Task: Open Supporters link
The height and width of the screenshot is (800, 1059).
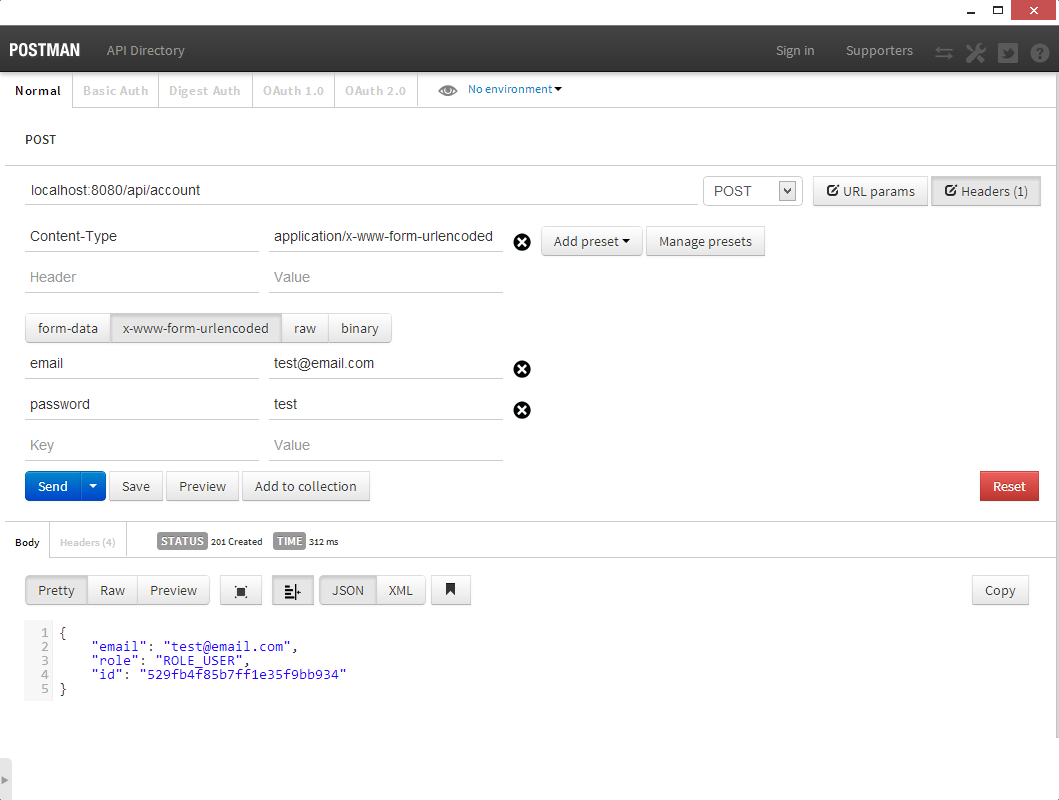Action: (x=879, y=51)
